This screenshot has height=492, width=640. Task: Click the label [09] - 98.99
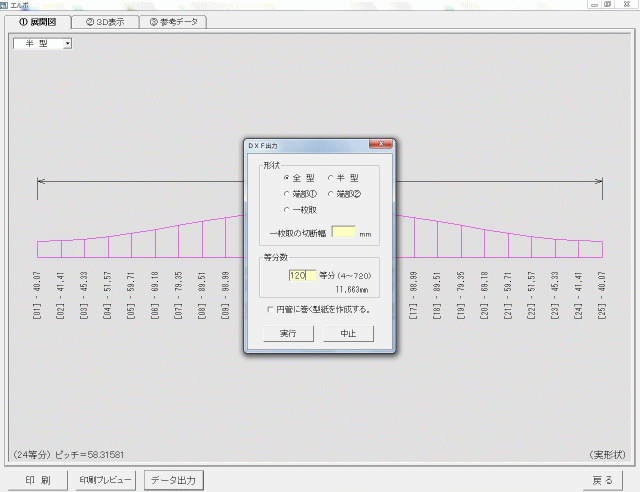225,295
